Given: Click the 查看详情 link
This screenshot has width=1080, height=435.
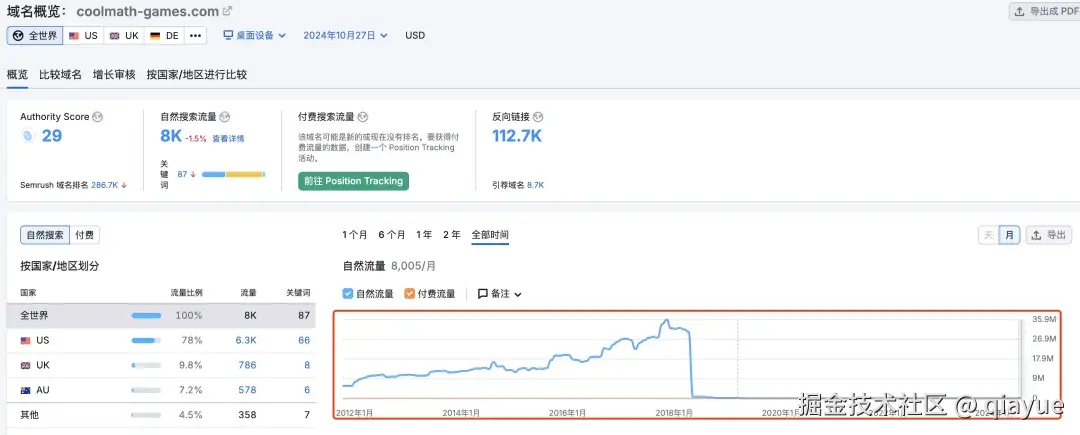Looking at the screenshot, I should [x=228, y=138].
